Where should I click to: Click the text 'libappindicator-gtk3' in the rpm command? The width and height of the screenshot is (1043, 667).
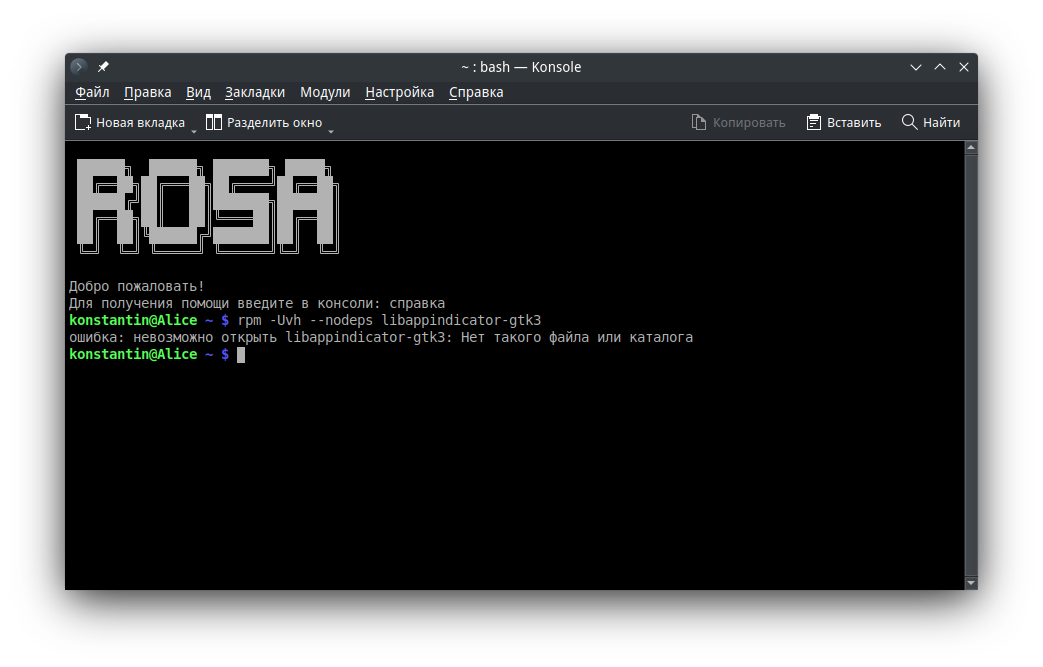pyautogui.click(x=461, y=321)
